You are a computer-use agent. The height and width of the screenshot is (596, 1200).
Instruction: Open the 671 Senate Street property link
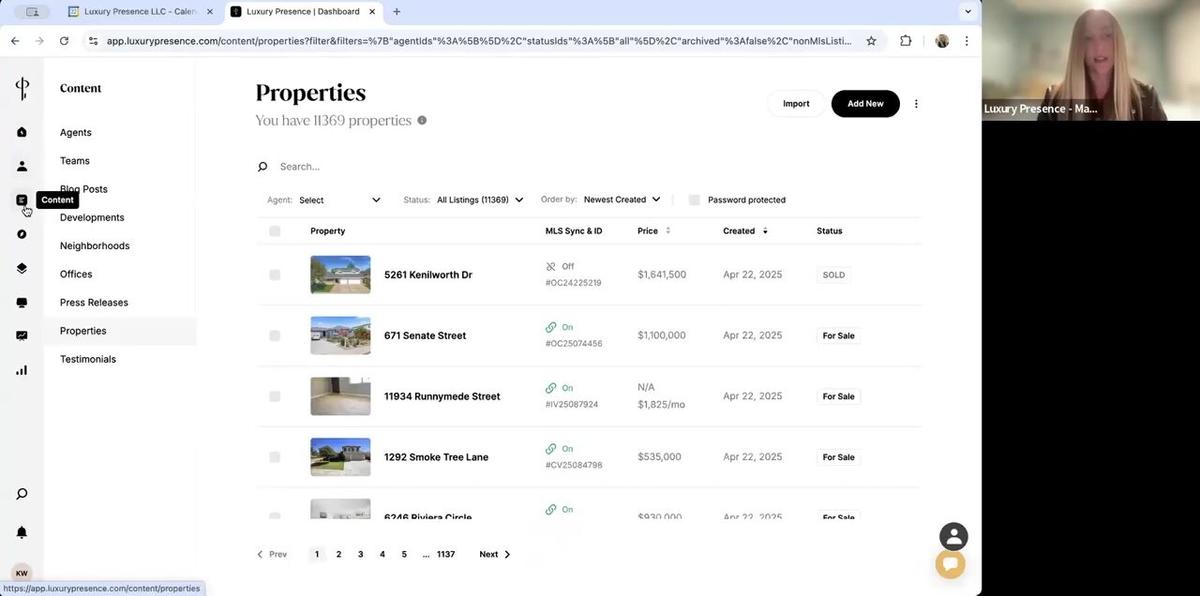pyautogui.click(x=425, y=336)
